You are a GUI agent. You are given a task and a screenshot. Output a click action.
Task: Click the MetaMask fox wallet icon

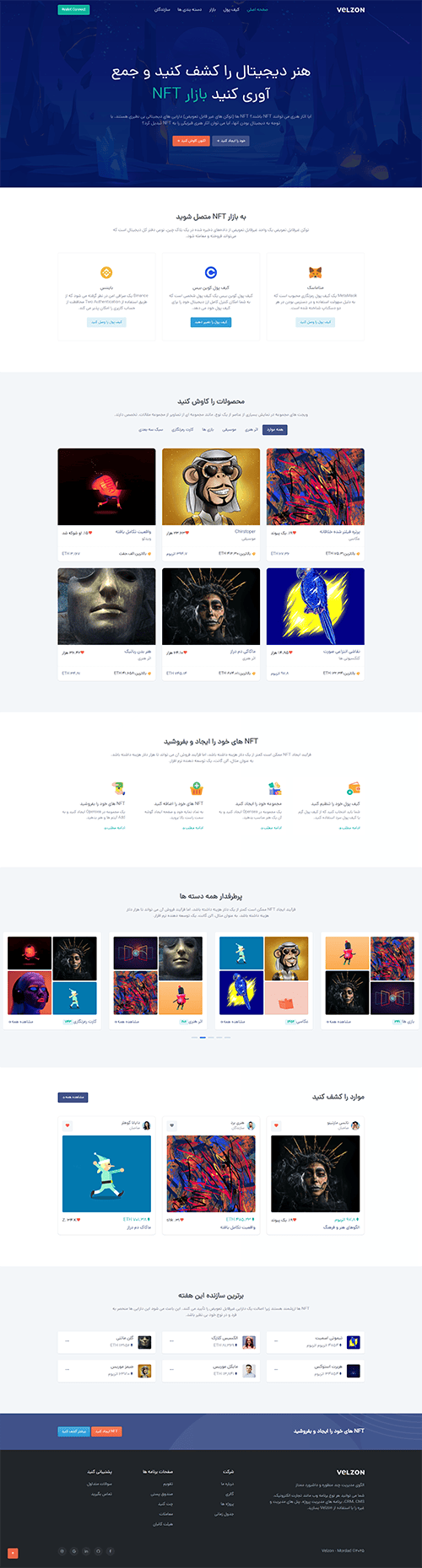pyautogui.click(x=315, y=273)
